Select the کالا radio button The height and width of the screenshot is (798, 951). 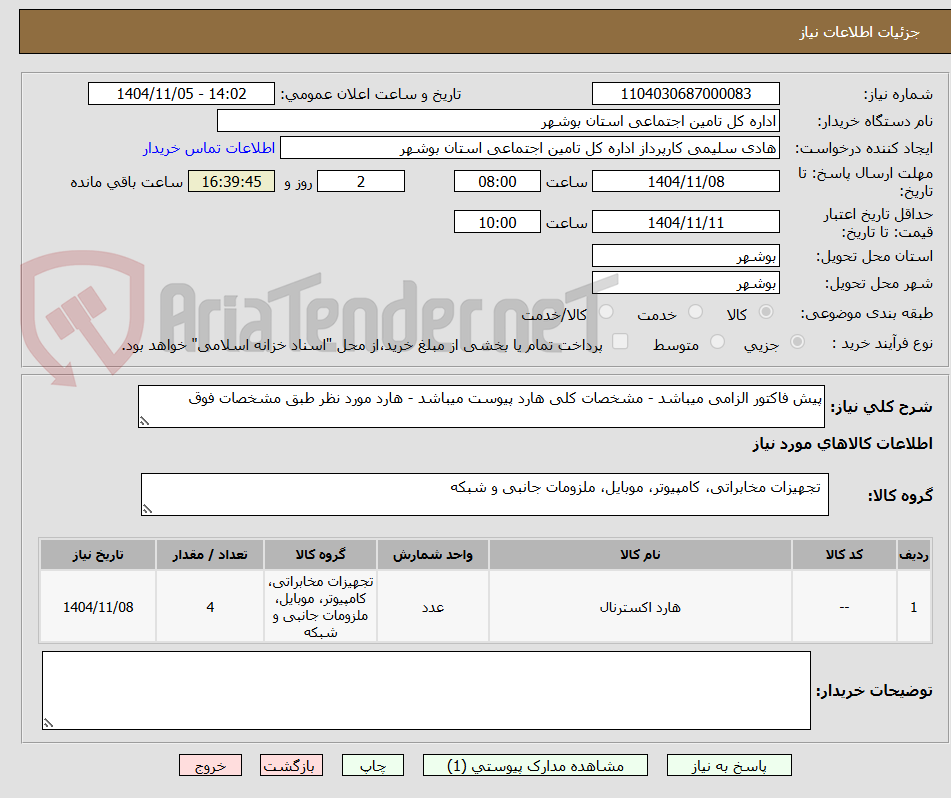tap(766, 312)
